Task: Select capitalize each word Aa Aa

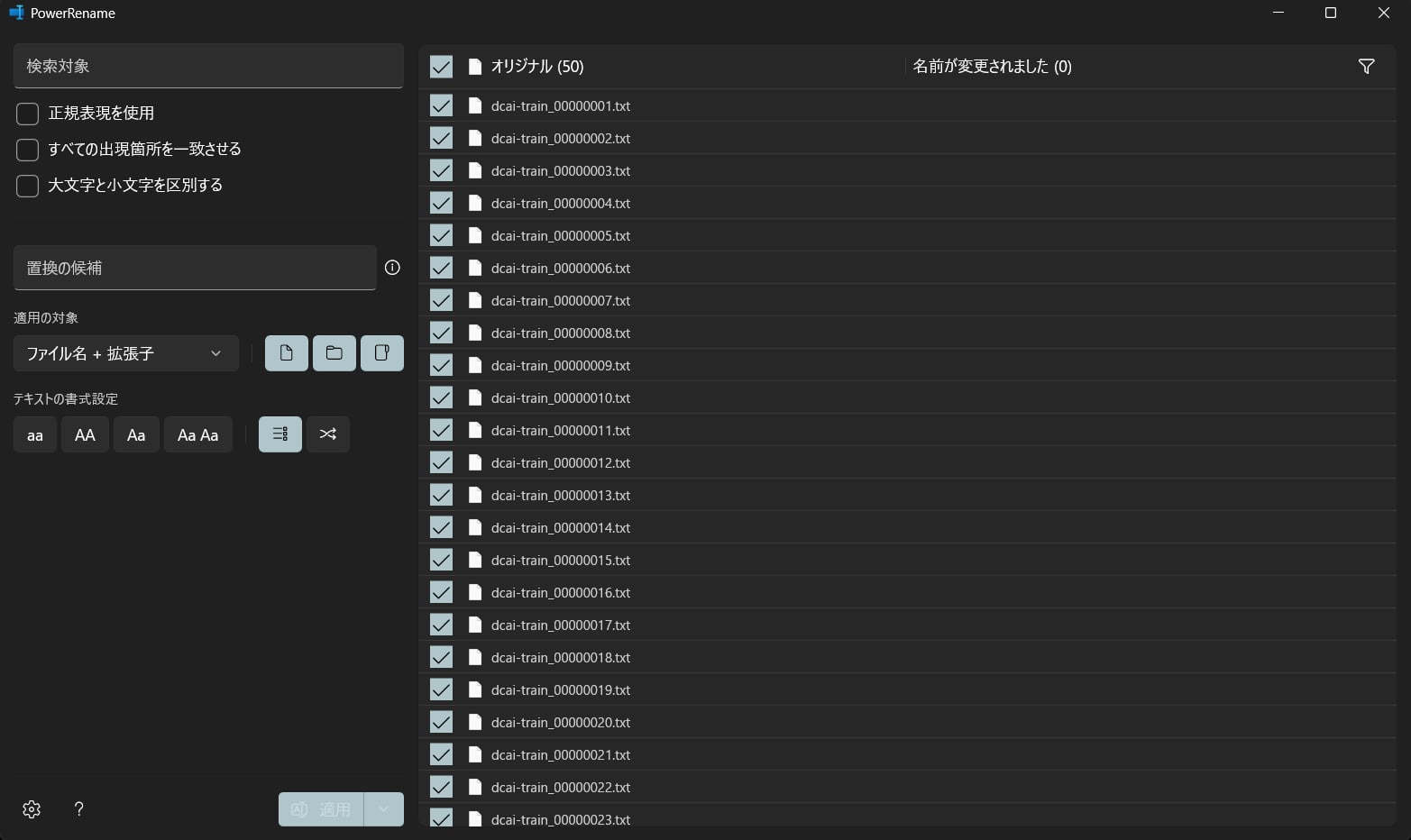Action: pos(198,434)
